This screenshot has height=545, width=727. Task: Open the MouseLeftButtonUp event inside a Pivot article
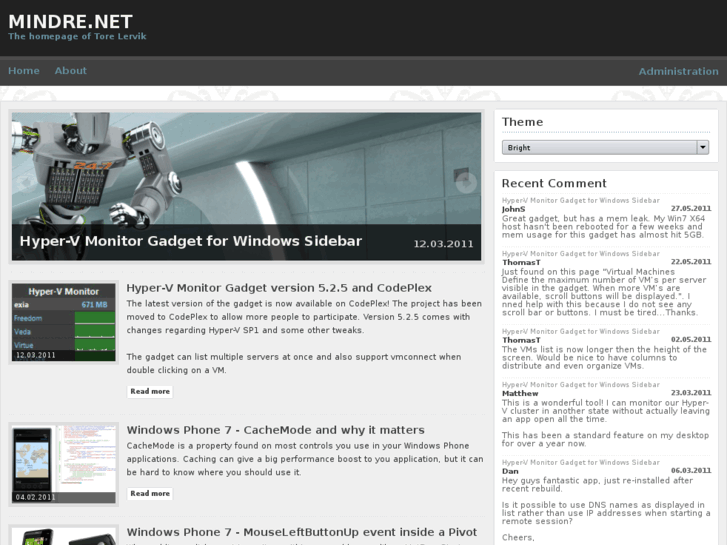tap(302, 532)
